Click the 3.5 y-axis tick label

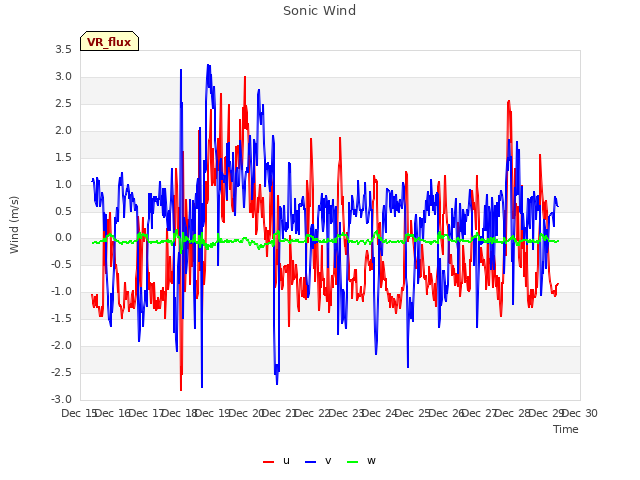64,50
